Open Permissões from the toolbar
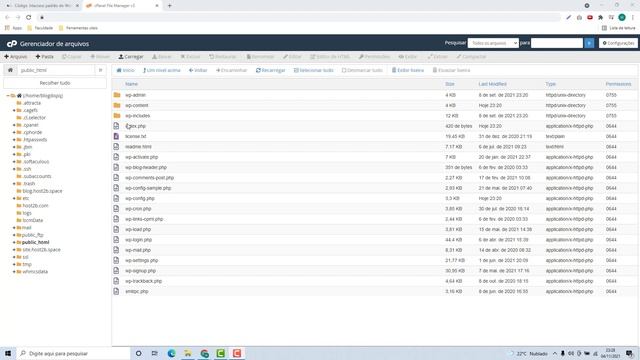This screenshot has height=360, width=640. (x=374, y=57)
